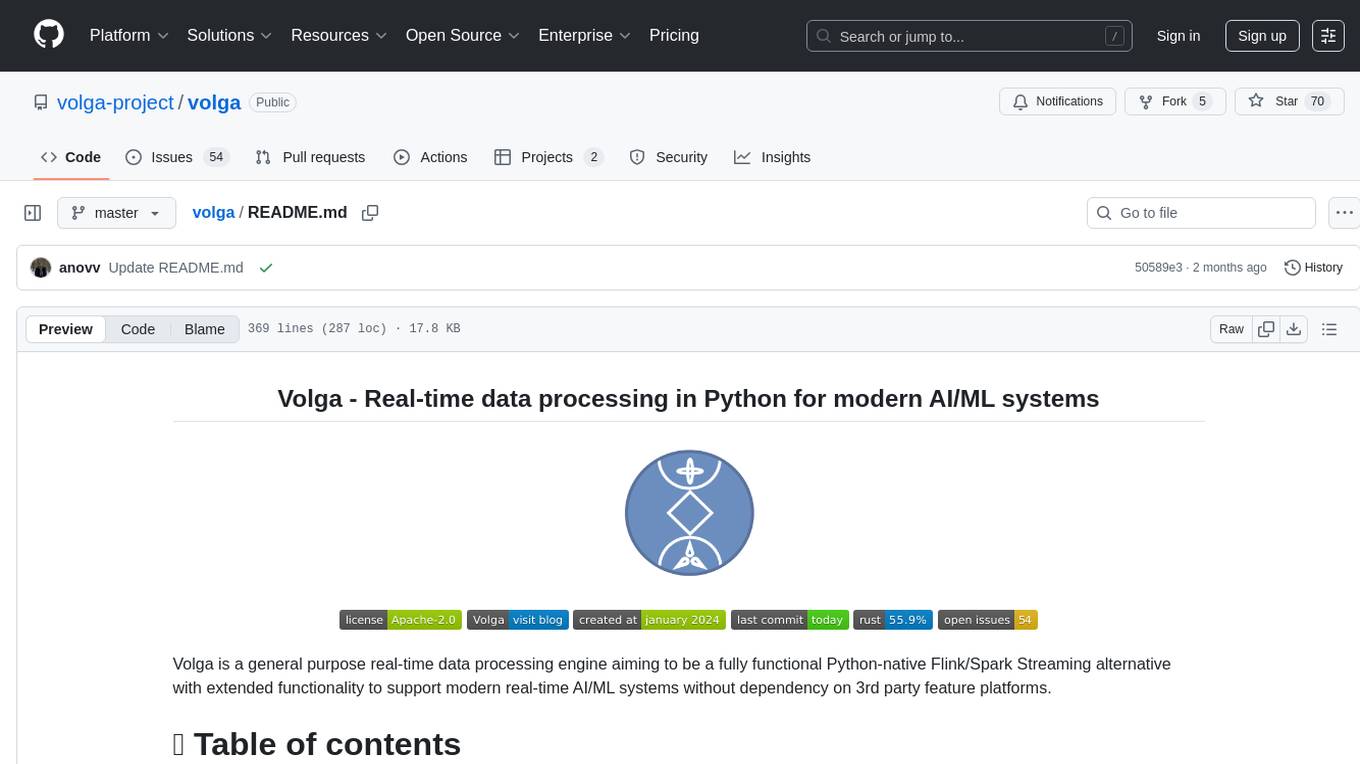Fork the repository
The height and width of the screenshot is (764, 1360).
coord(1175,101)
